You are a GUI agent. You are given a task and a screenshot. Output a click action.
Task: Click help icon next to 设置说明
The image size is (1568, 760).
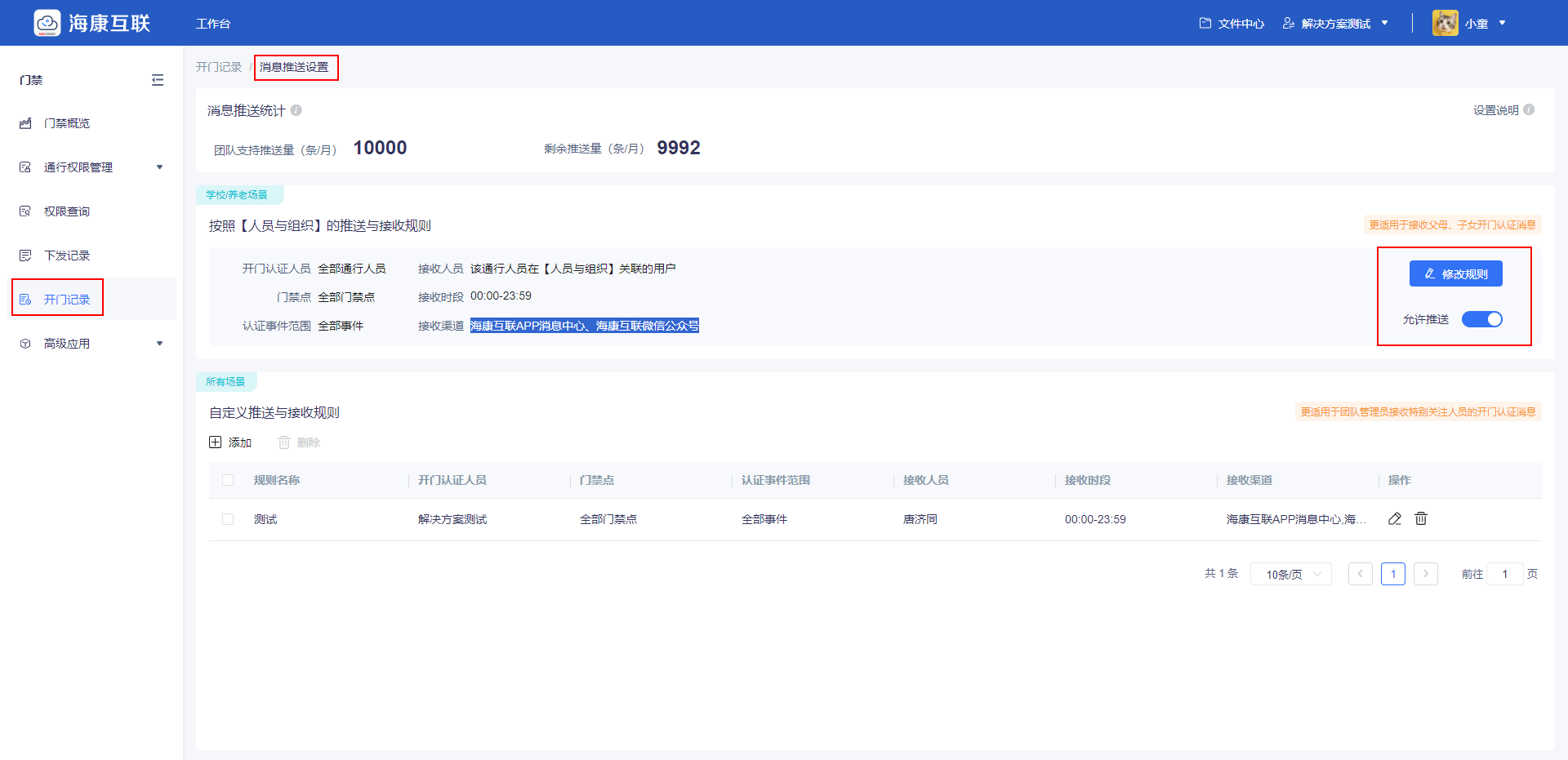pos(1529,110)
